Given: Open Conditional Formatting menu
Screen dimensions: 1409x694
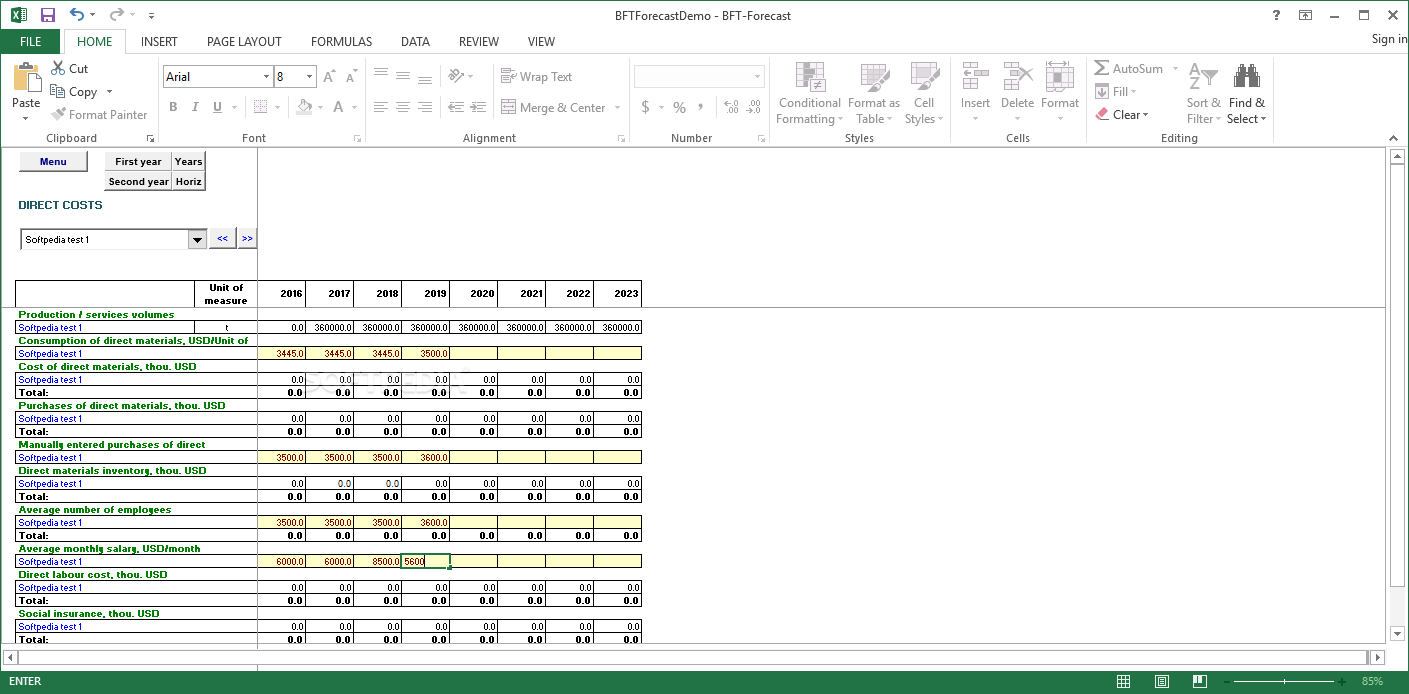Looking at the screenshot, I should point(809,93).
